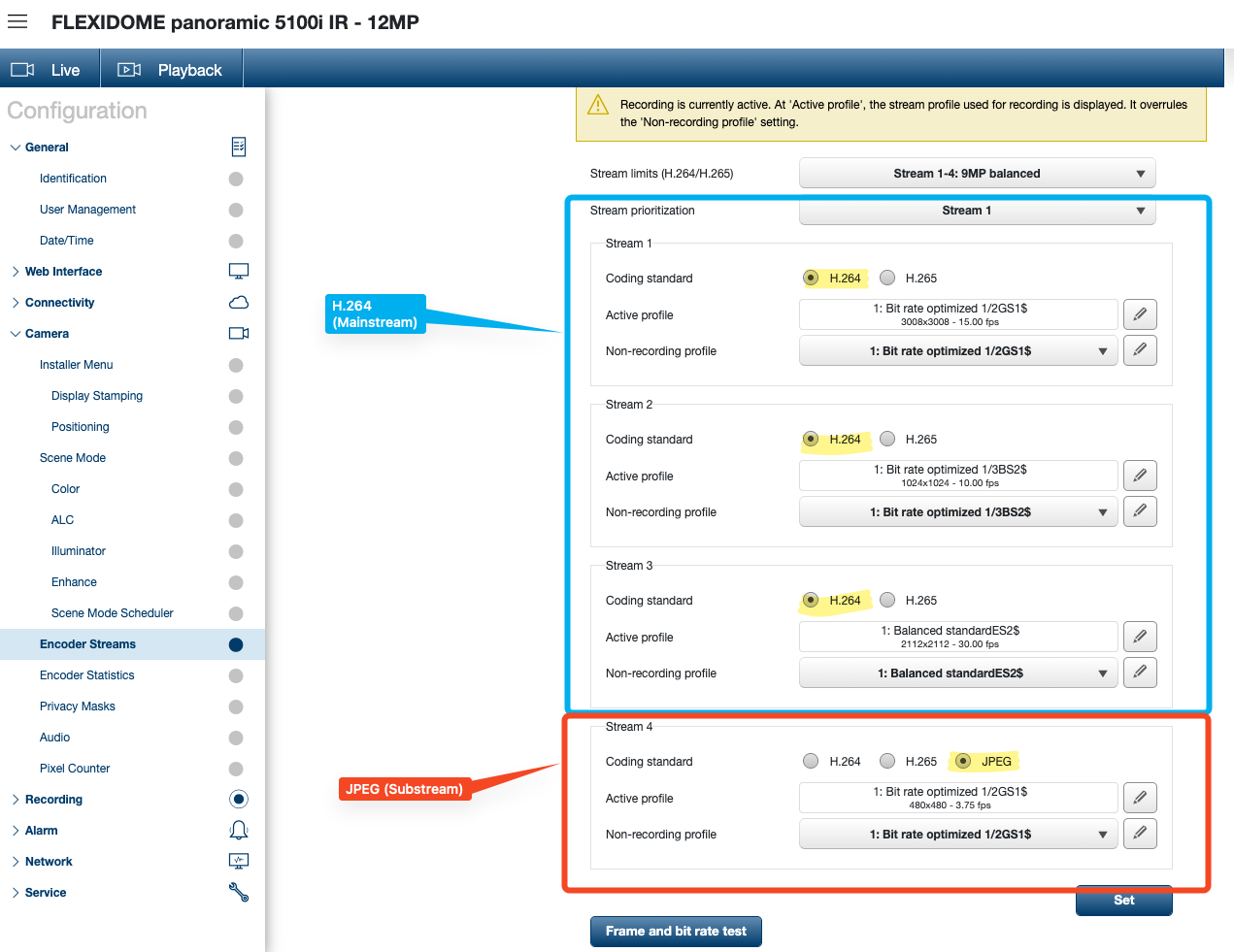This screenshot has width=1234, height=952.
Task: Click the Web Interface monitor icon
Action: coord(238,271)
